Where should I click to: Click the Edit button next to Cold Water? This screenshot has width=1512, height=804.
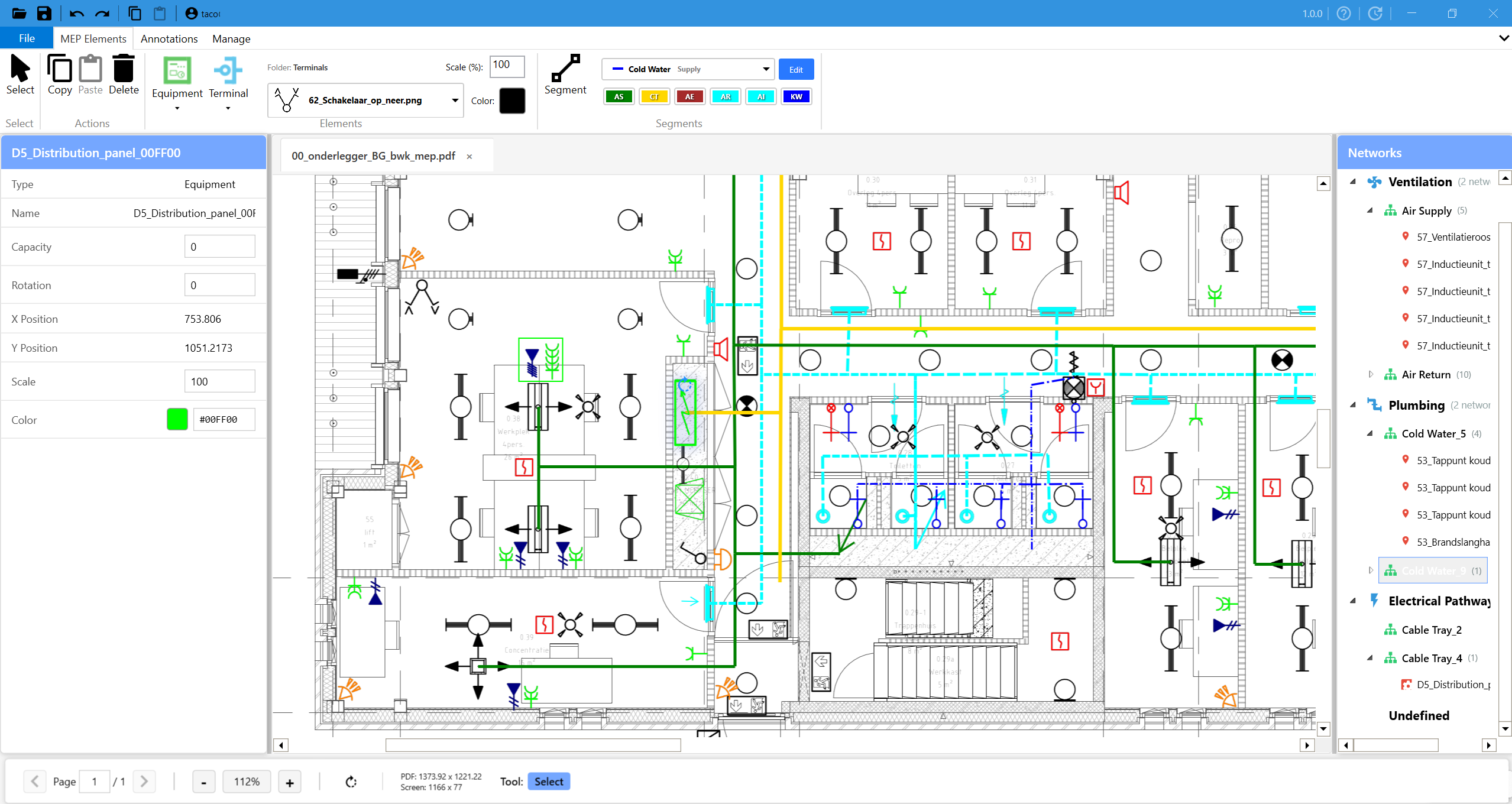pos(795,69)
